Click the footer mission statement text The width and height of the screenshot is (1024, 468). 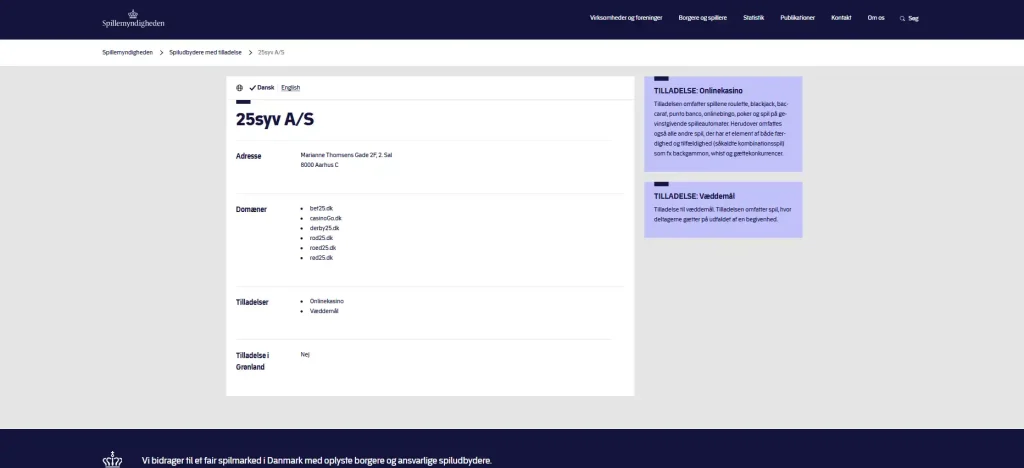tap(317, 461)
